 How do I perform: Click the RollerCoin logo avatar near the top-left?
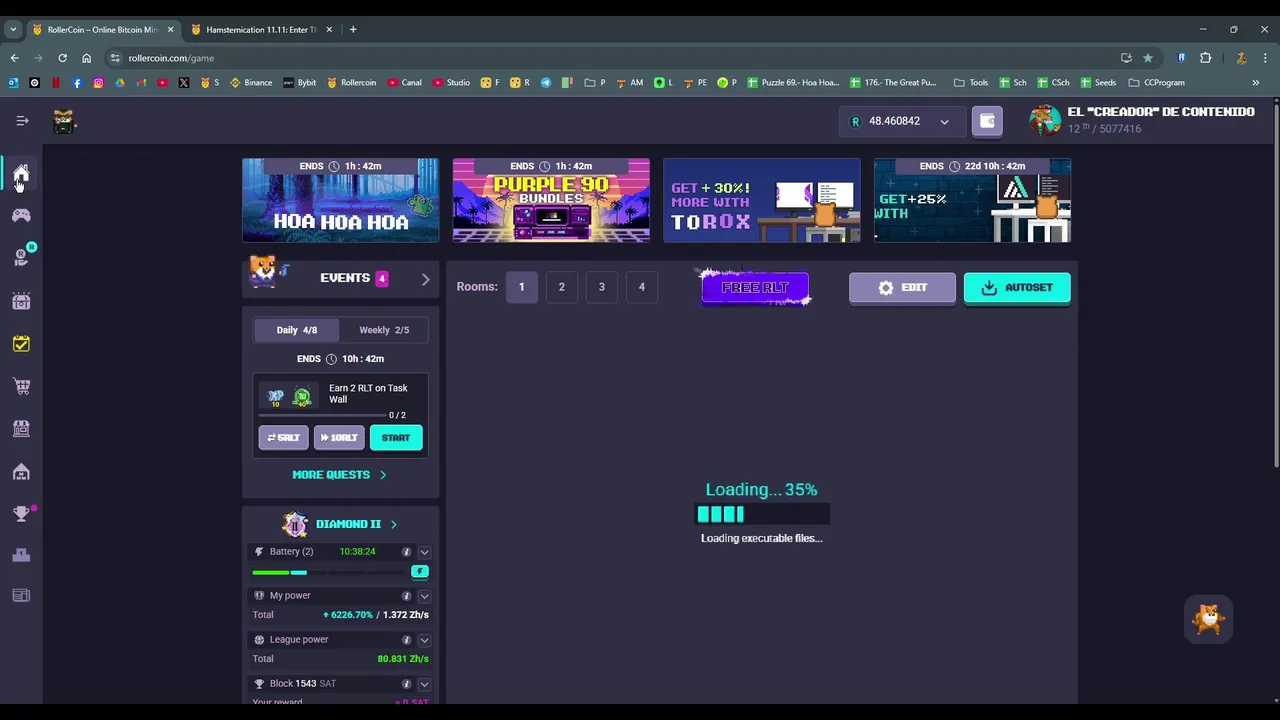point(64,122)
